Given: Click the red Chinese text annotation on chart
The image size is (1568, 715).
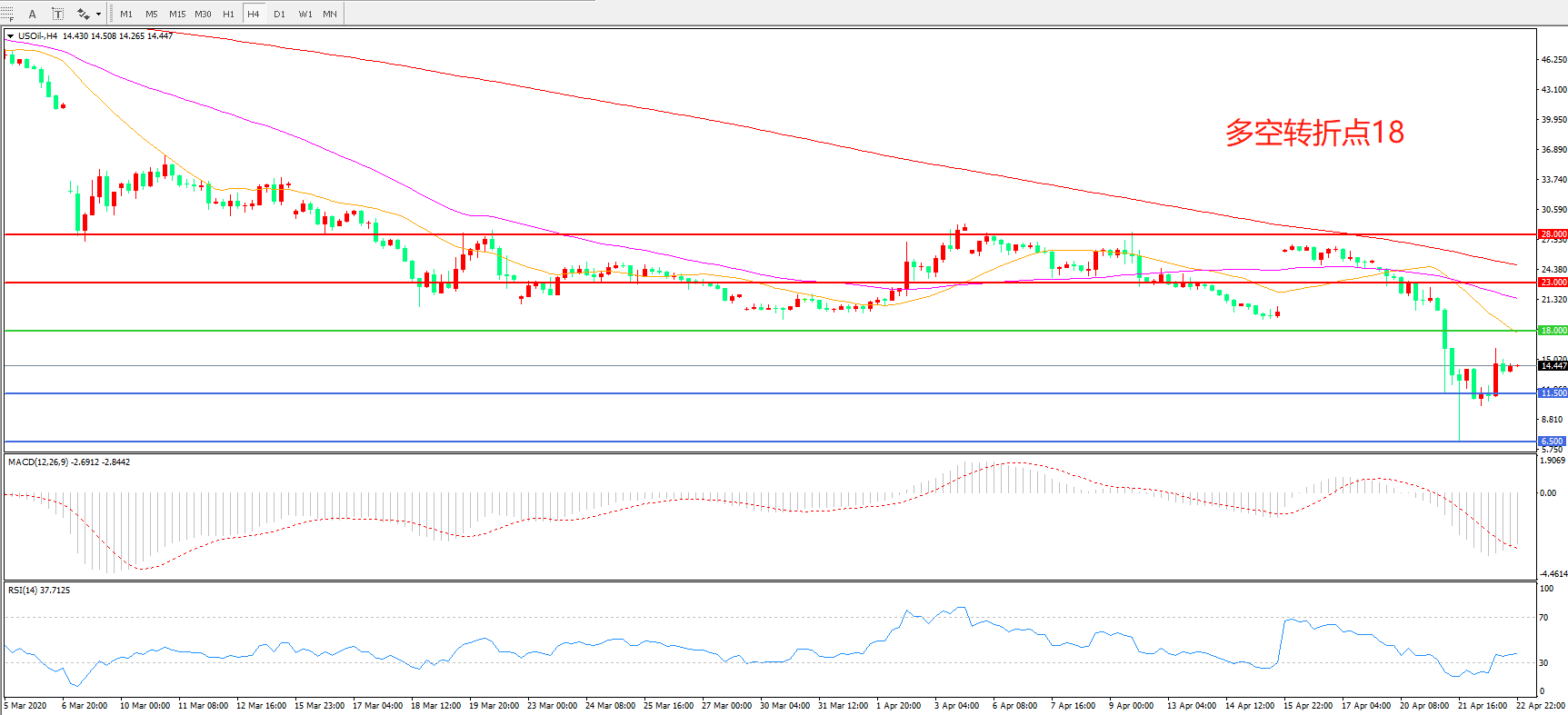Looking at the screenshot, I should pos(1314,133).
